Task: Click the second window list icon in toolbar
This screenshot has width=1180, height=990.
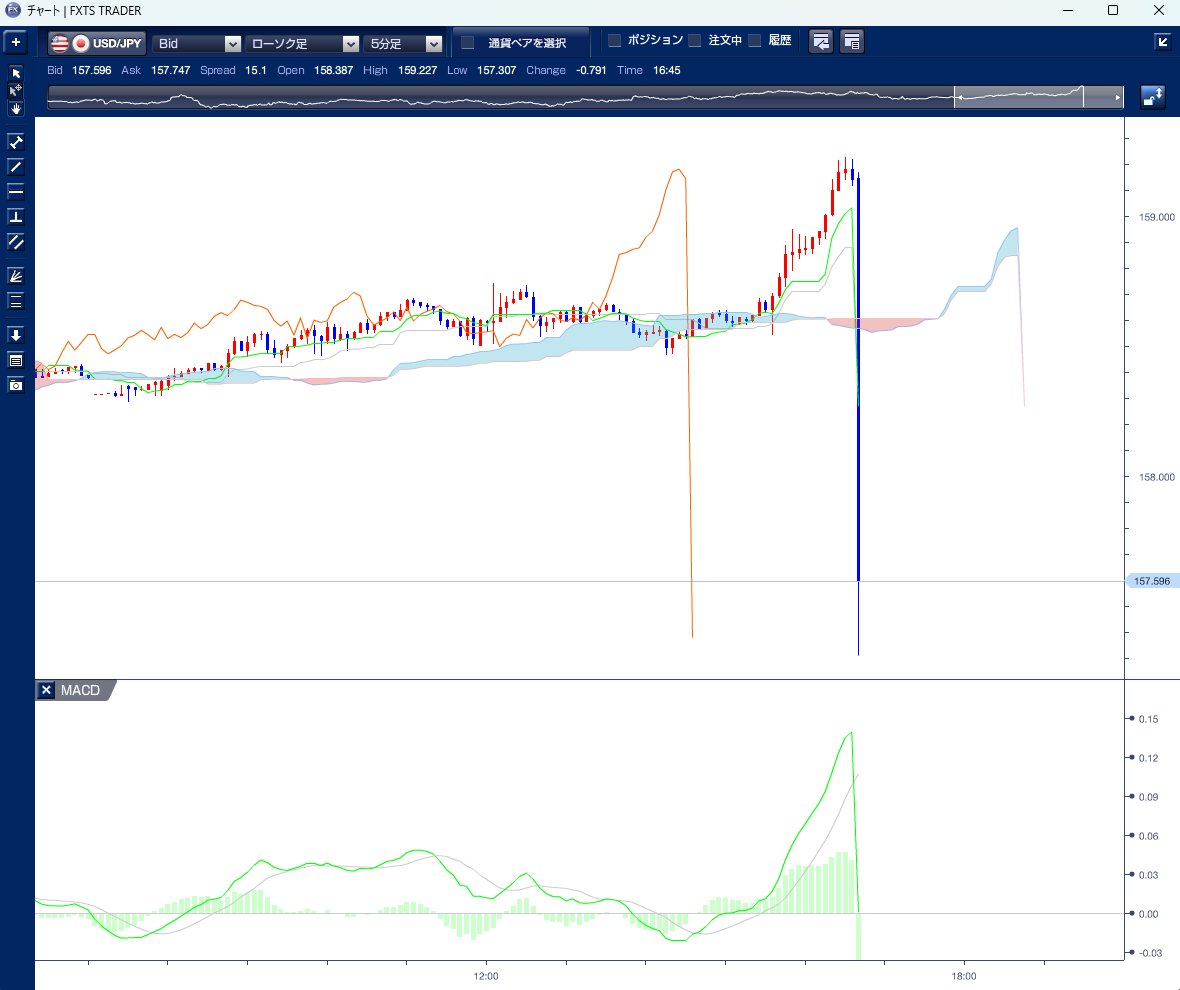Action: coord(852,41)
